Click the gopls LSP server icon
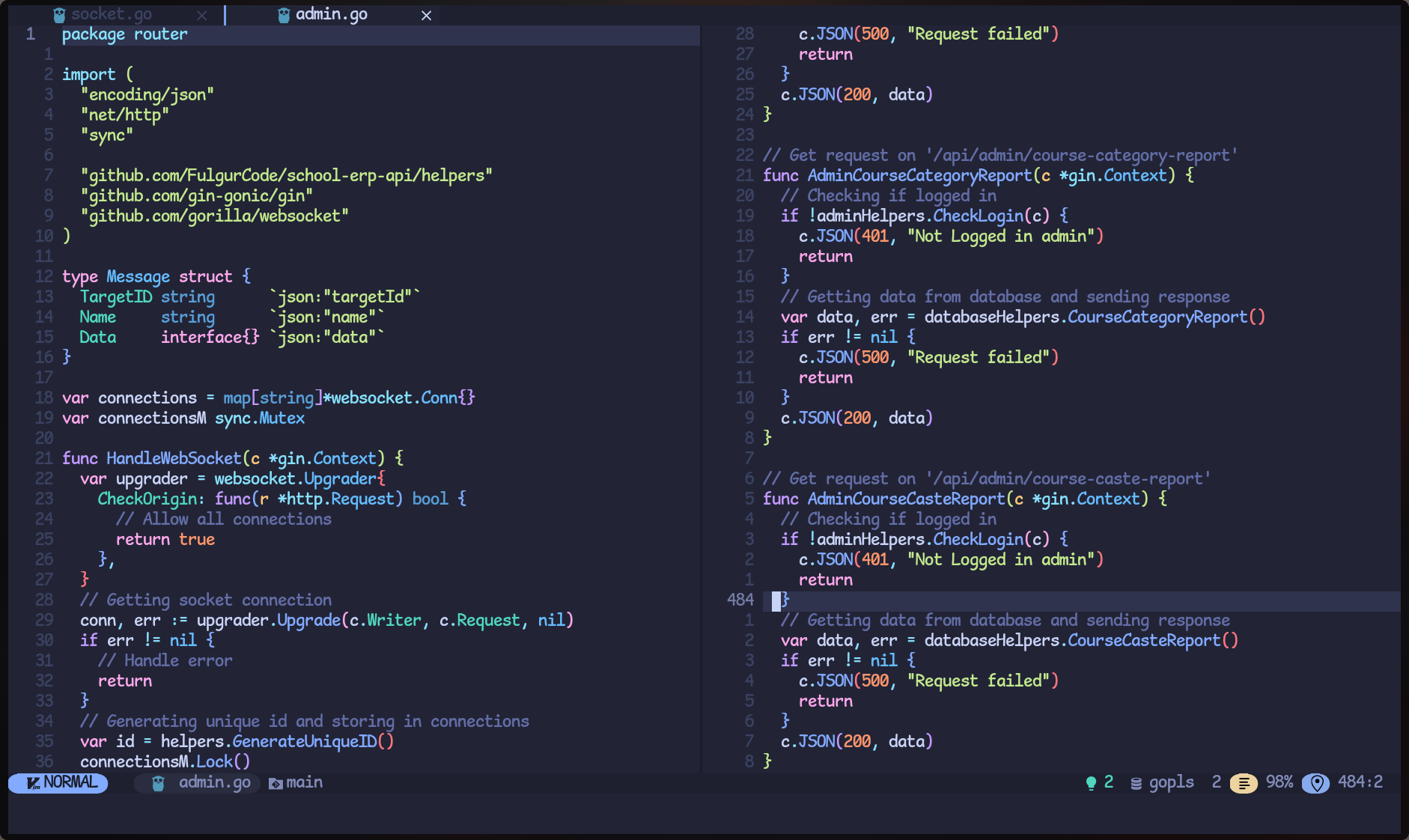The height and width of the screenshot is (840, 1409). pos(1136,783)
